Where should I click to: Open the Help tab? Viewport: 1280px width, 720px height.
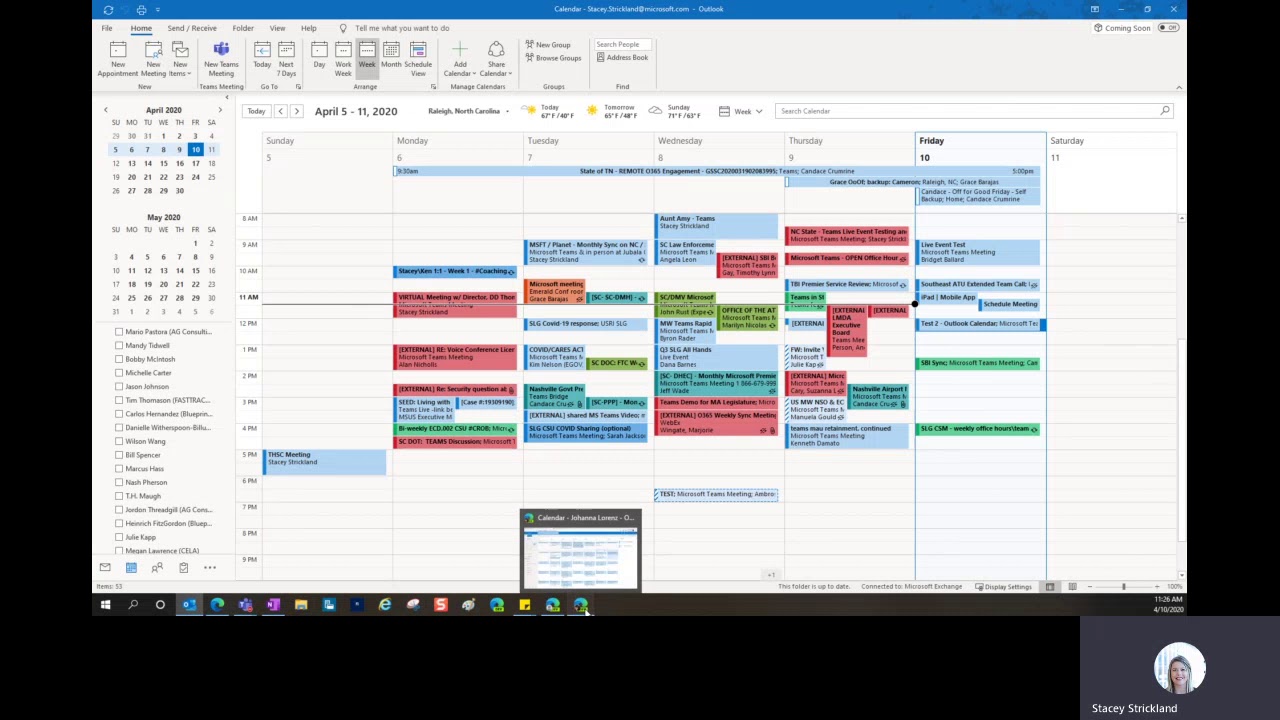coord(309,28)
